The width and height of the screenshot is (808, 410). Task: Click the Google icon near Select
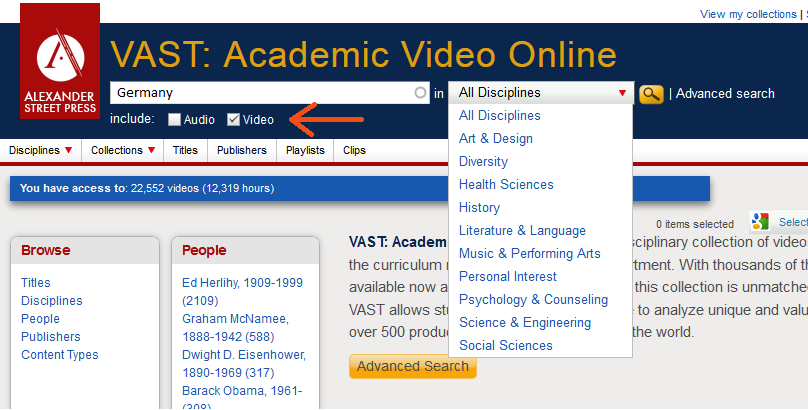point(761,222)
